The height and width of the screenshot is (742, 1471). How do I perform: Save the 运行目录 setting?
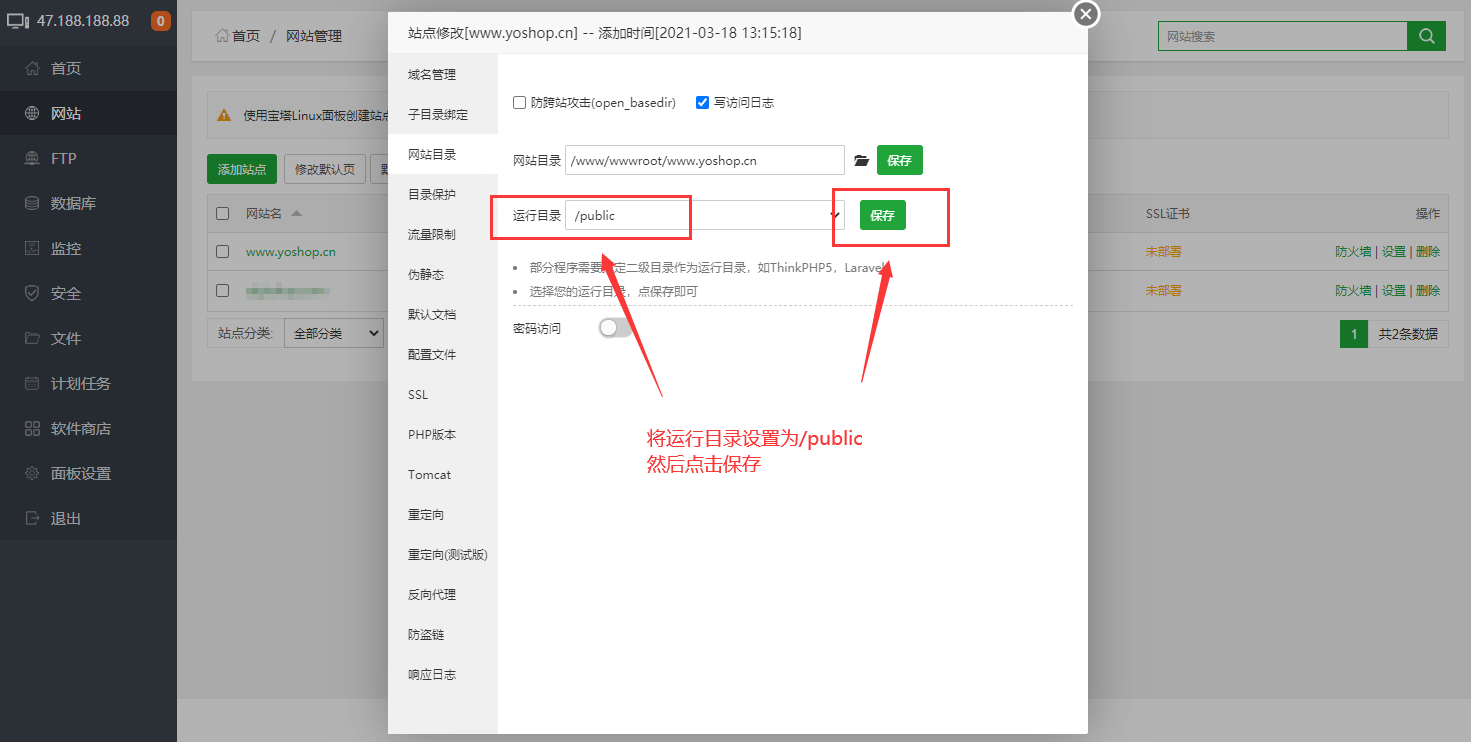pos(882,215)
